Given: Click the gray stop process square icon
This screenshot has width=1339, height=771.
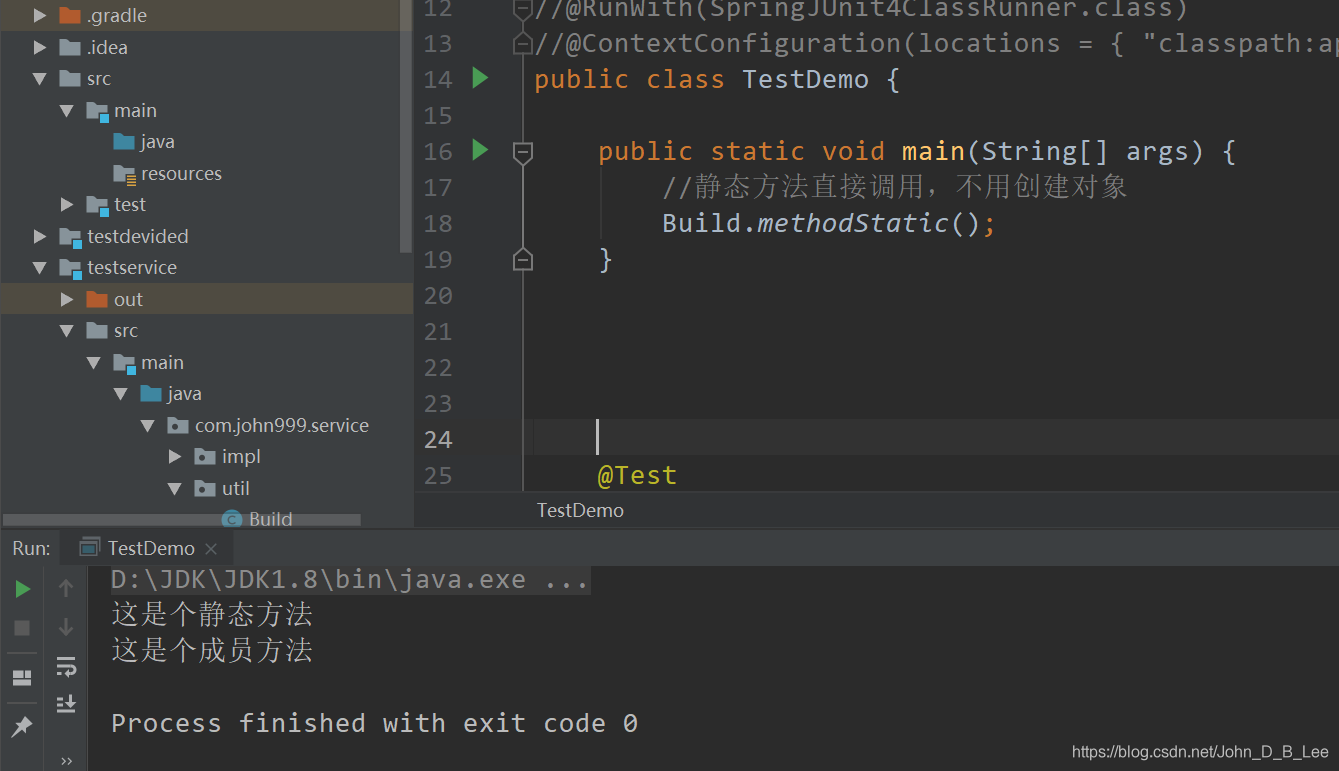Looking at the screenshot, I should click(22, 628).
